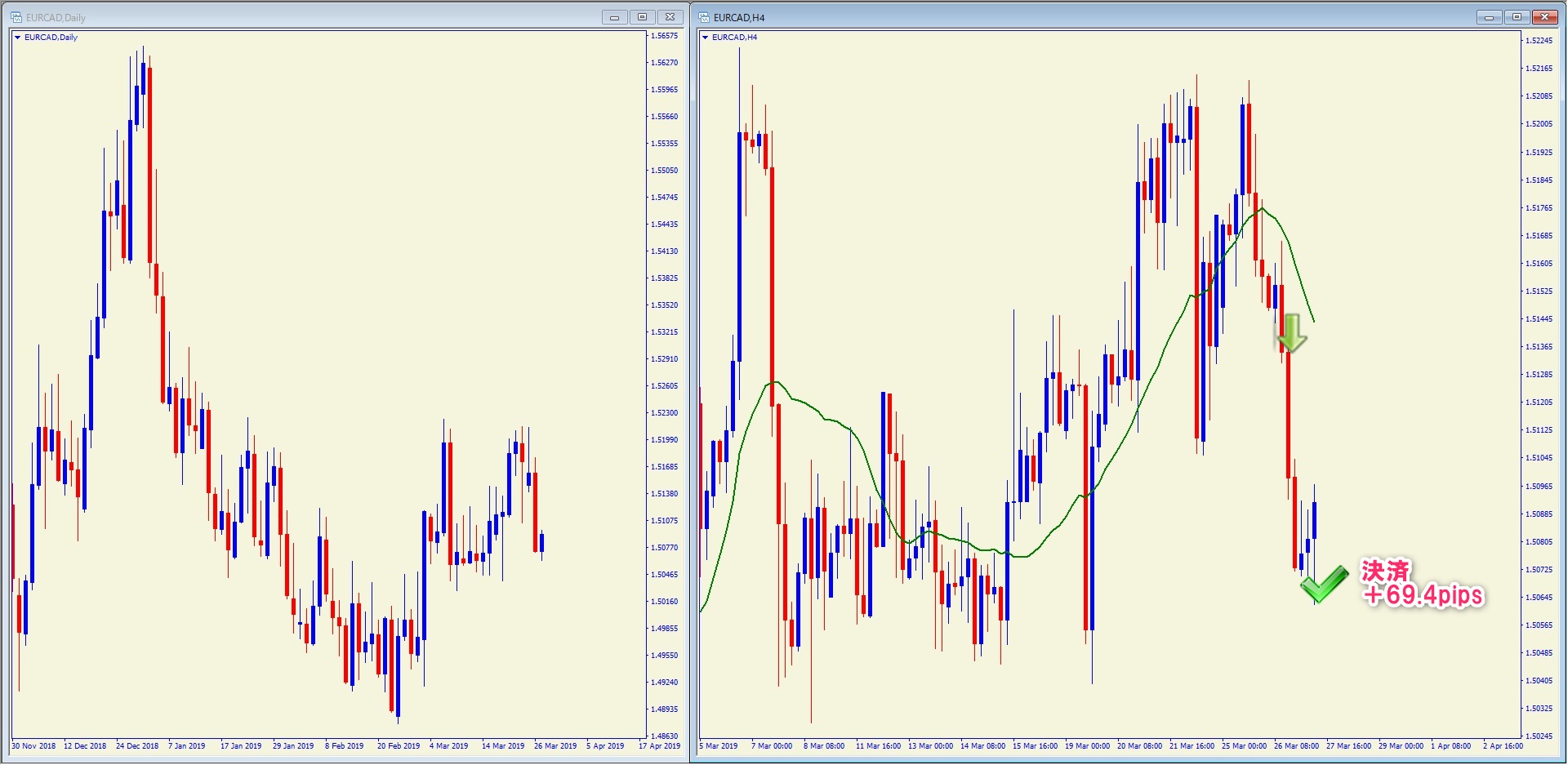Click the 1.52300 price label on Daily chart
The image size is (1568, 765).
pos(664,413)
